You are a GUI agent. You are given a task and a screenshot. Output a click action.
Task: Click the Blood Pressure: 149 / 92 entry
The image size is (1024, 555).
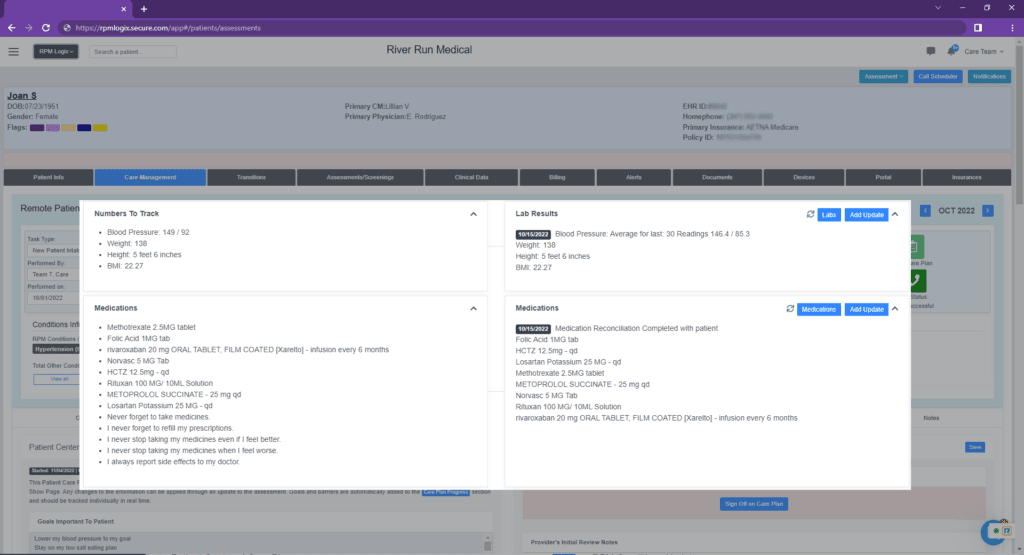coord(148,232)
